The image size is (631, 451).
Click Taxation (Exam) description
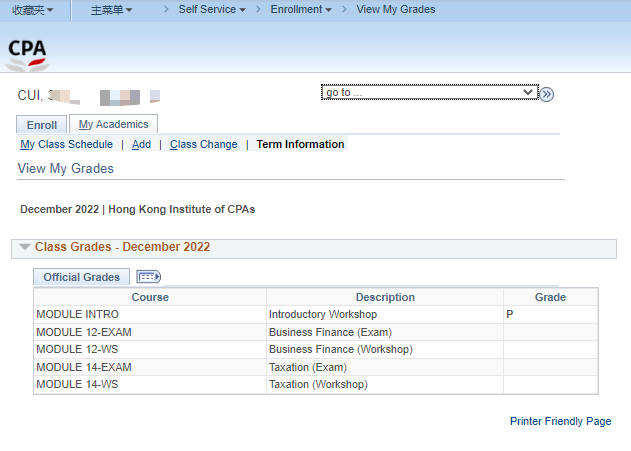(307, 367)
